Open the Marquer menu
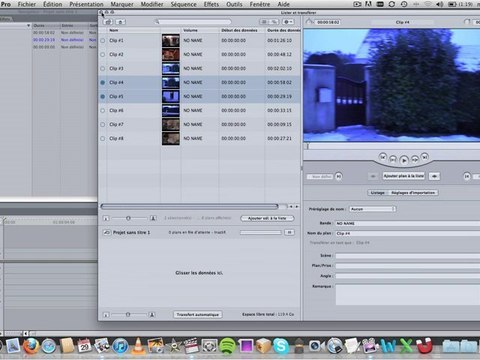480x360 pixels. (x=122, y=4)
